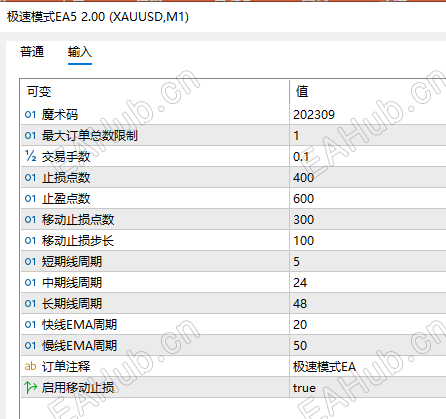The height and width of the screenshot is (419, 446).
Task: Select the 中期线周期 parameter name
Action: pos(72,283)
